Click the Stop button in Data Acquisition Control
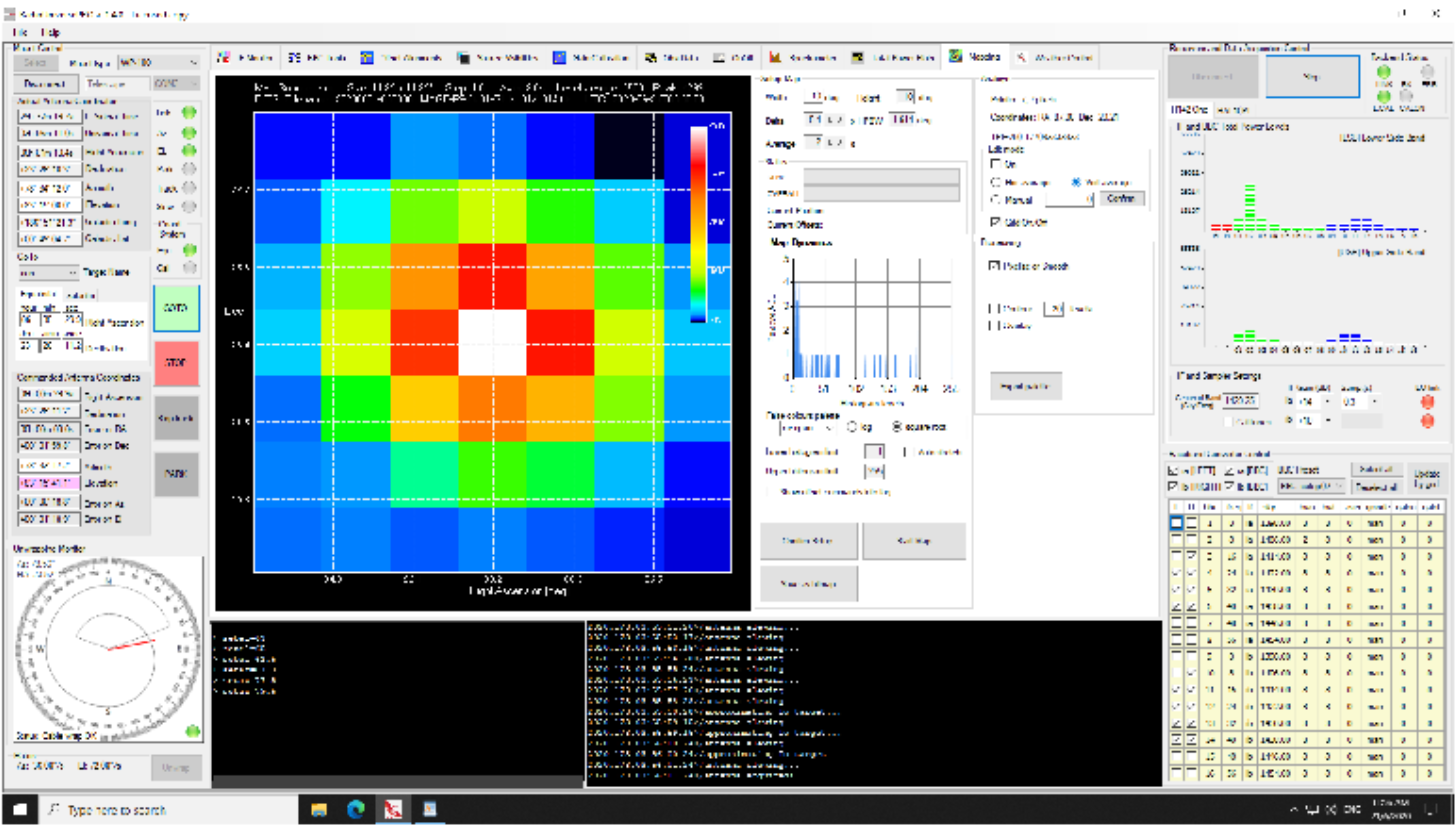1456x826 pixels. point(1311,77)
